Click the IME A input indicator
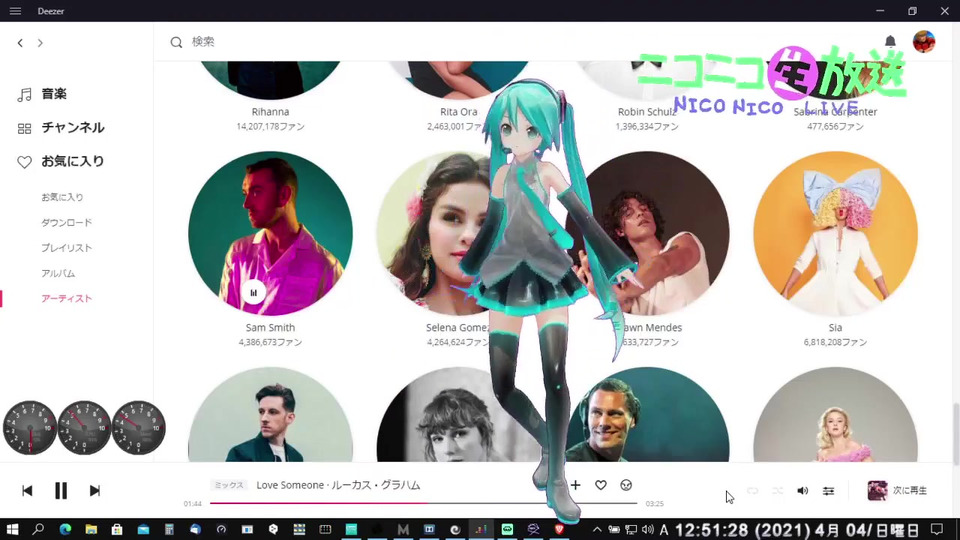Viewport: 960px width, 540px height. click(x=664, y=530)
